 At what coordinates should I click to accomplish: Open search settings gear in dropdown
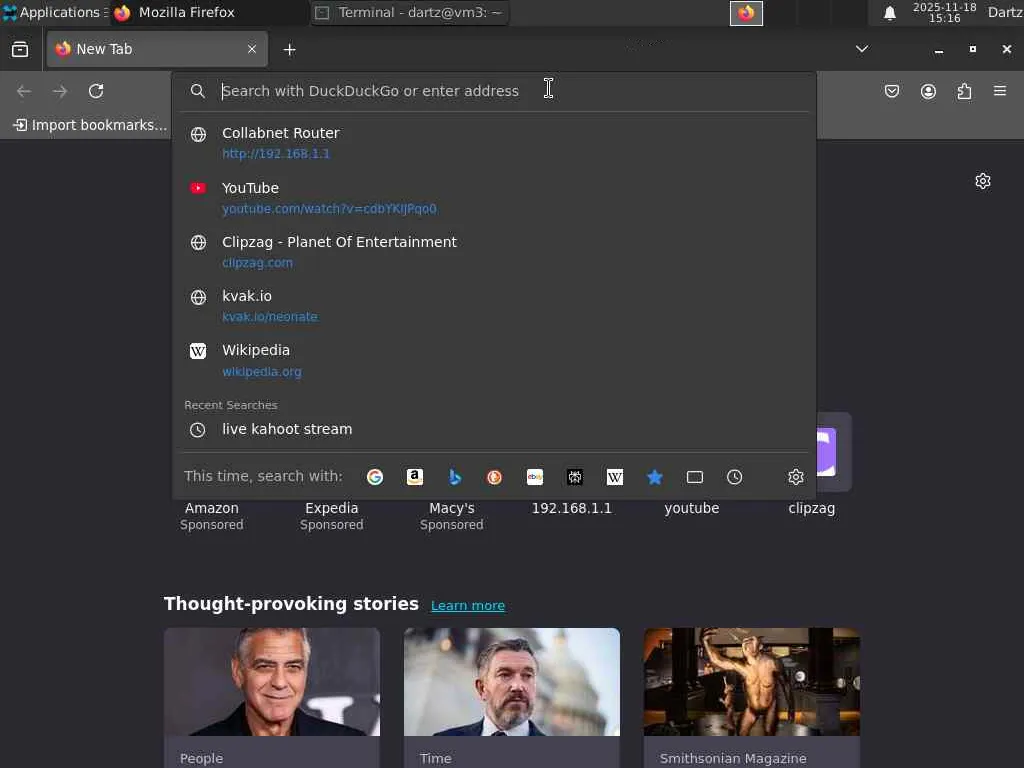pyautogui.click(x=795, y=477)
